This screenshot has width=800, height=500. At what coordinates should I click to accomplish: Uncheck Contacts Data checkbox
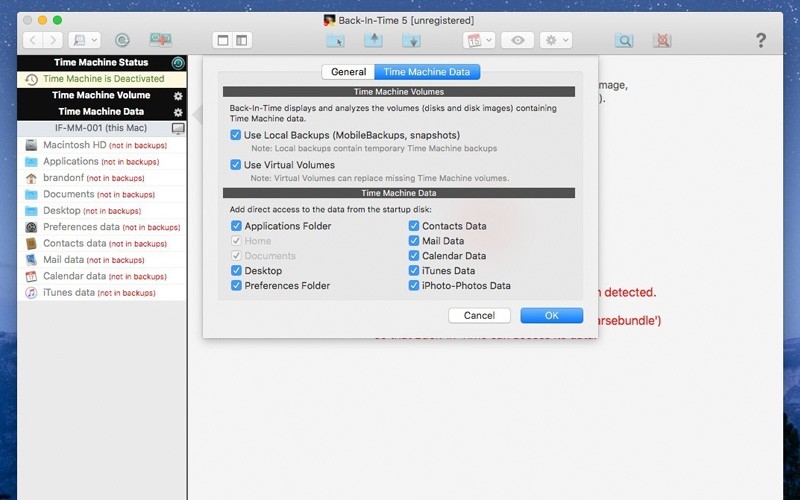pos(414,226)
